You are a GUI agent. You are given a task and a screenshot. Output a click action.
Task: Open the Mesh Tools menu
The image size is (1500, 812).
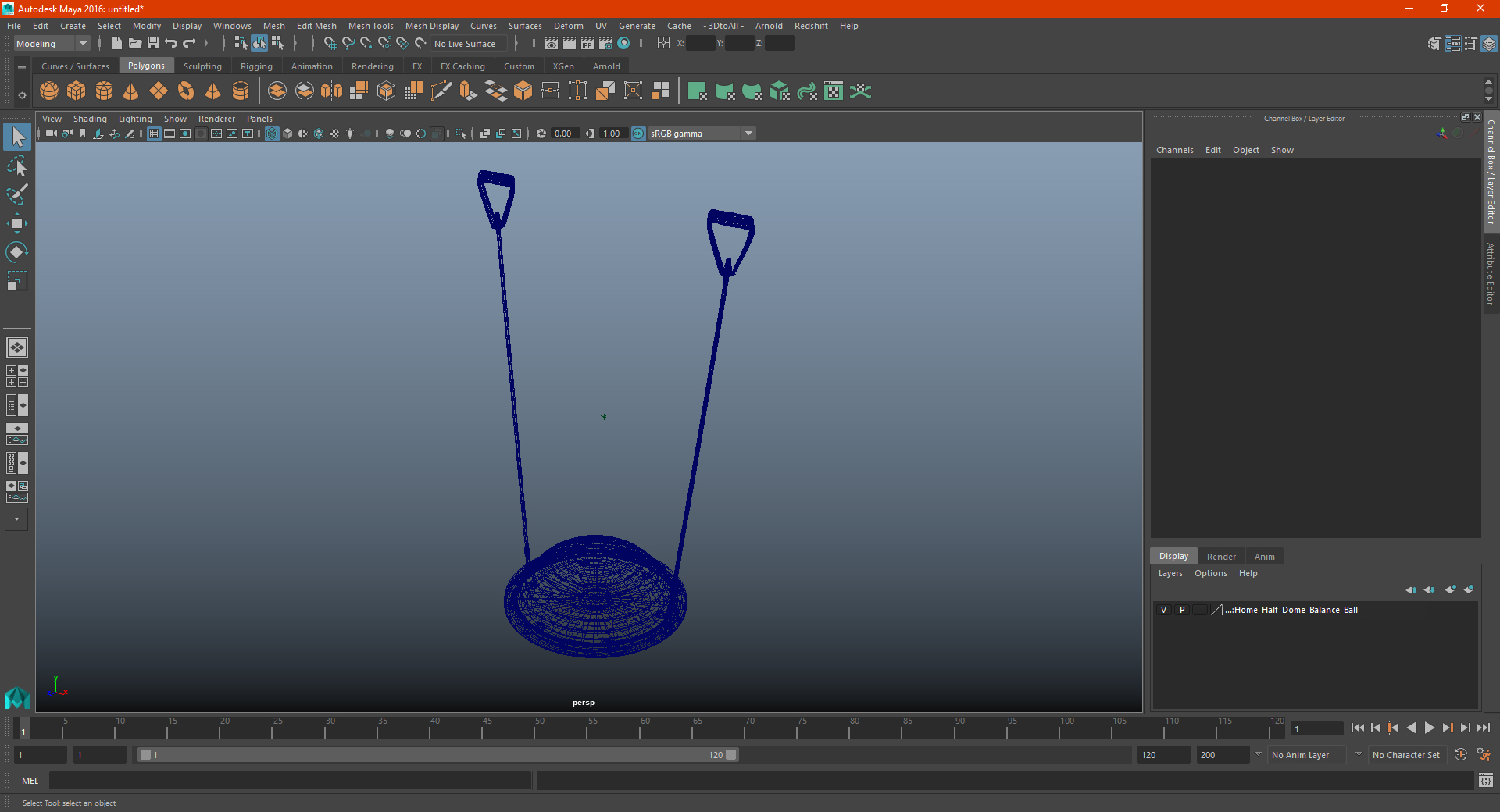pyautogui.click(x=370, y=26)
